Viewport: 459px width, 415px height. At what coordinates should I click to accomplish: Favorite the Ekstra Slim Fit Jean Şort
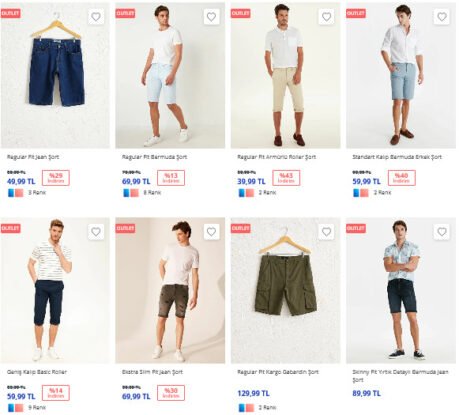point(211,232)
